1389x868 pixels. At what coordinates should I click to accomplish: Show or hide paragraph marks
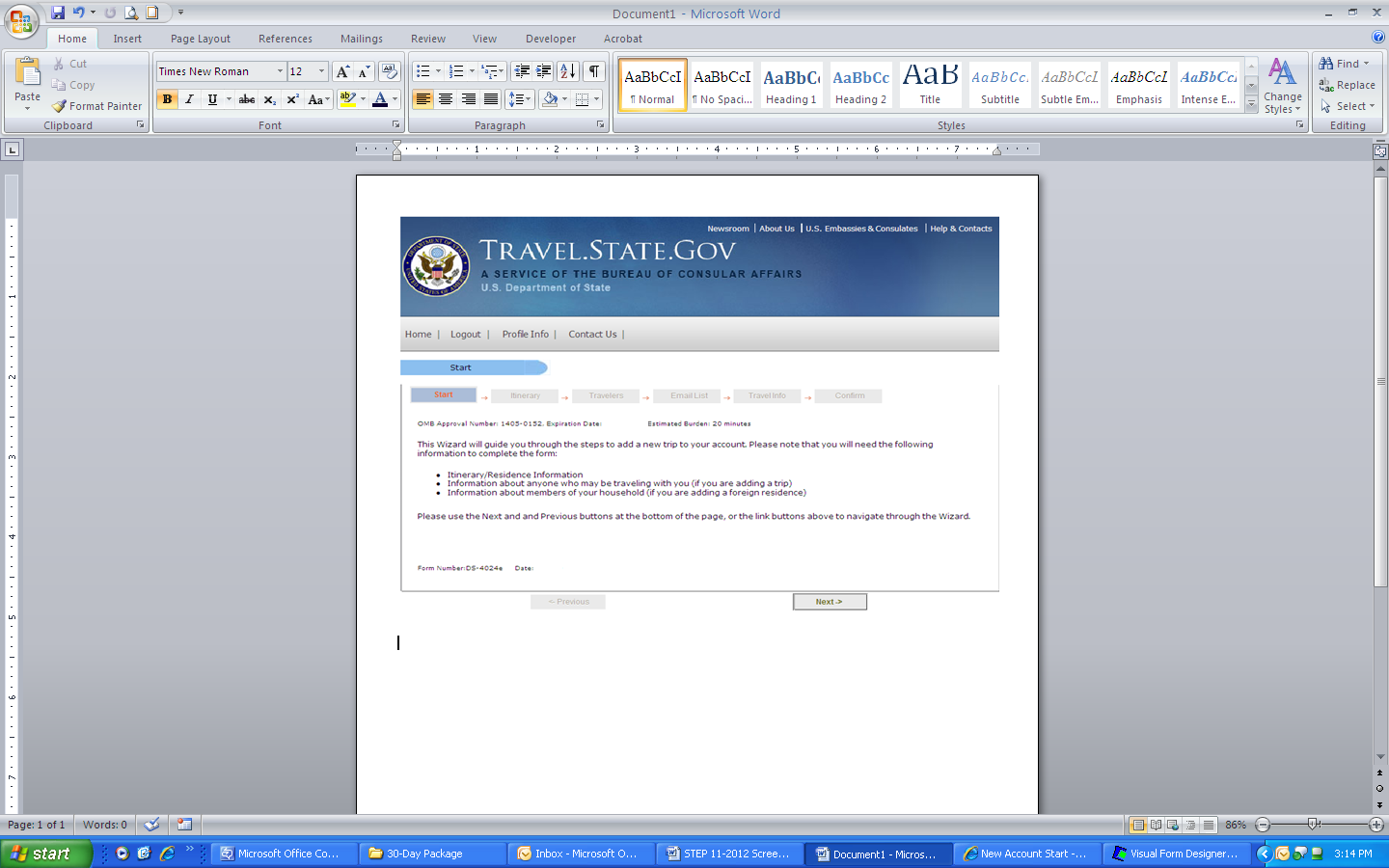(x=595, y=71)
